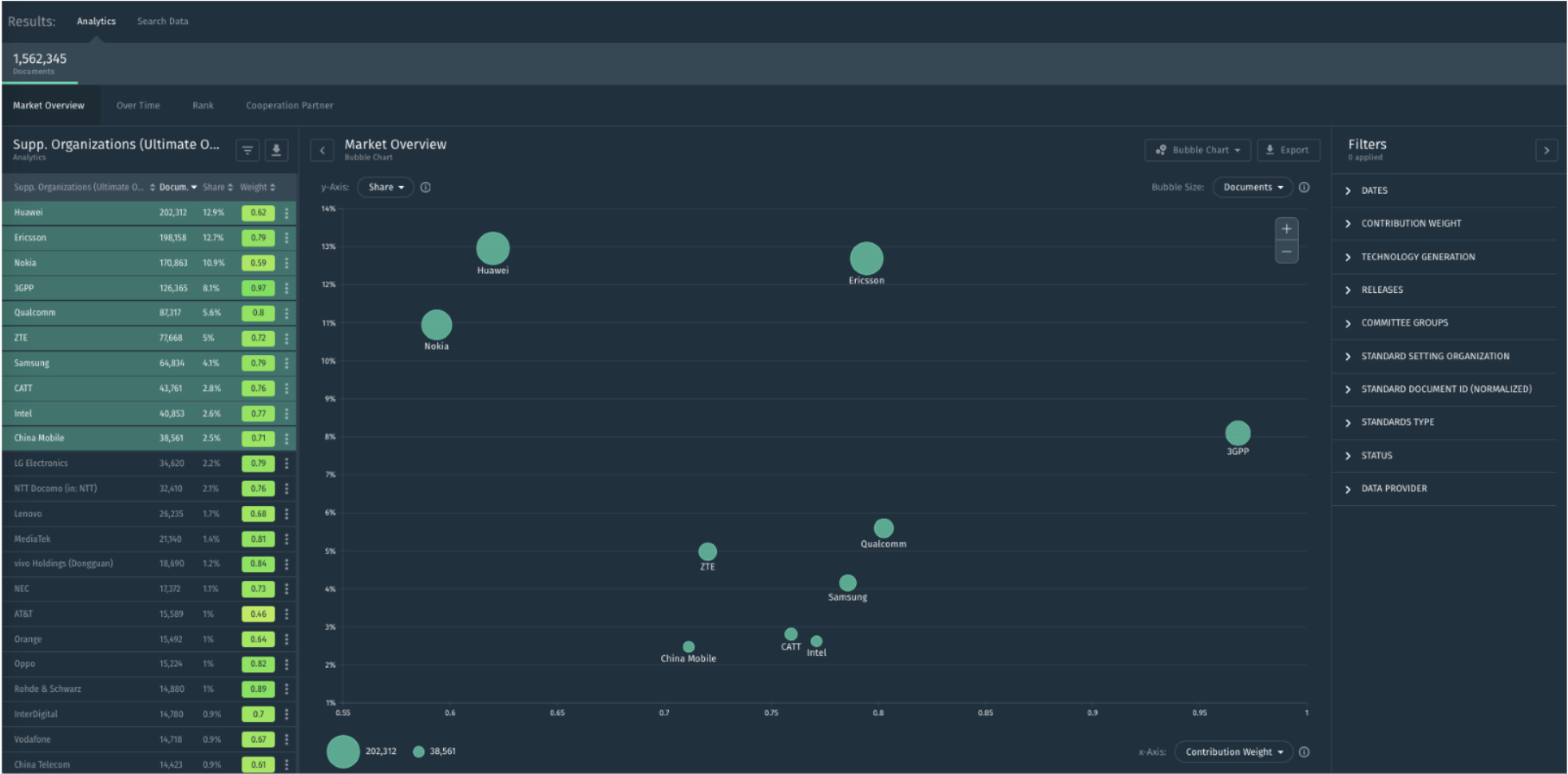The image size is (1568, 774).
Task: Click the Export button
Action: (x=1288, y=150)
